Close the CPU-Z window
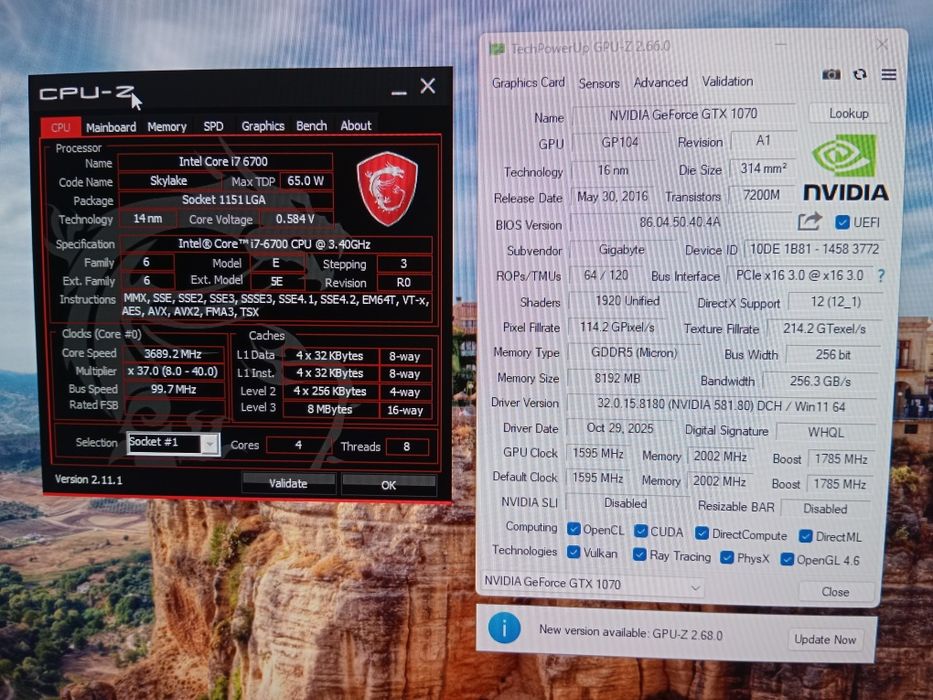 pyautogui.click(x=428, y=86)
